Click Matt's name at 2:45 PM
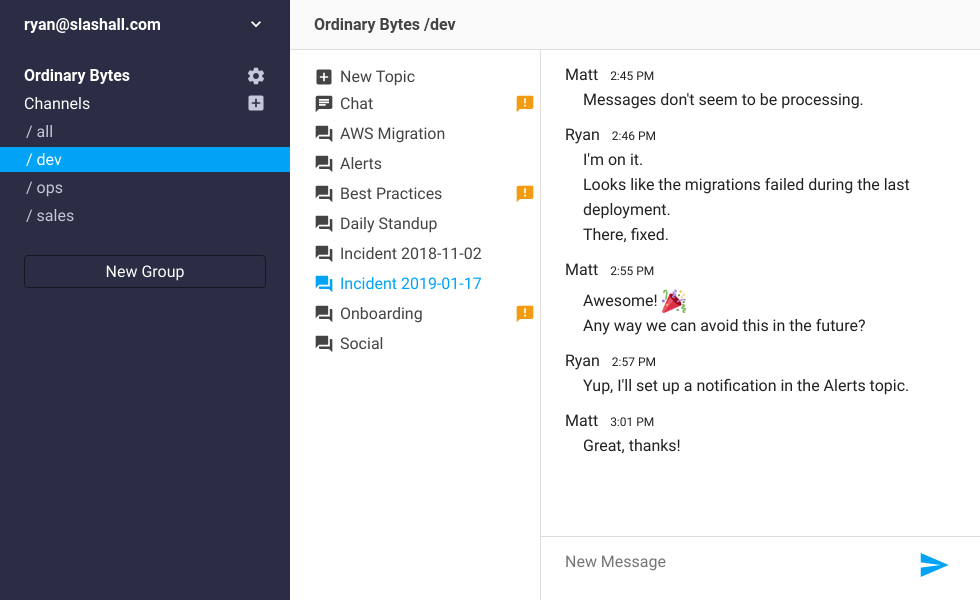The height and width of the screenshot is (600, 980). point(581,75)
